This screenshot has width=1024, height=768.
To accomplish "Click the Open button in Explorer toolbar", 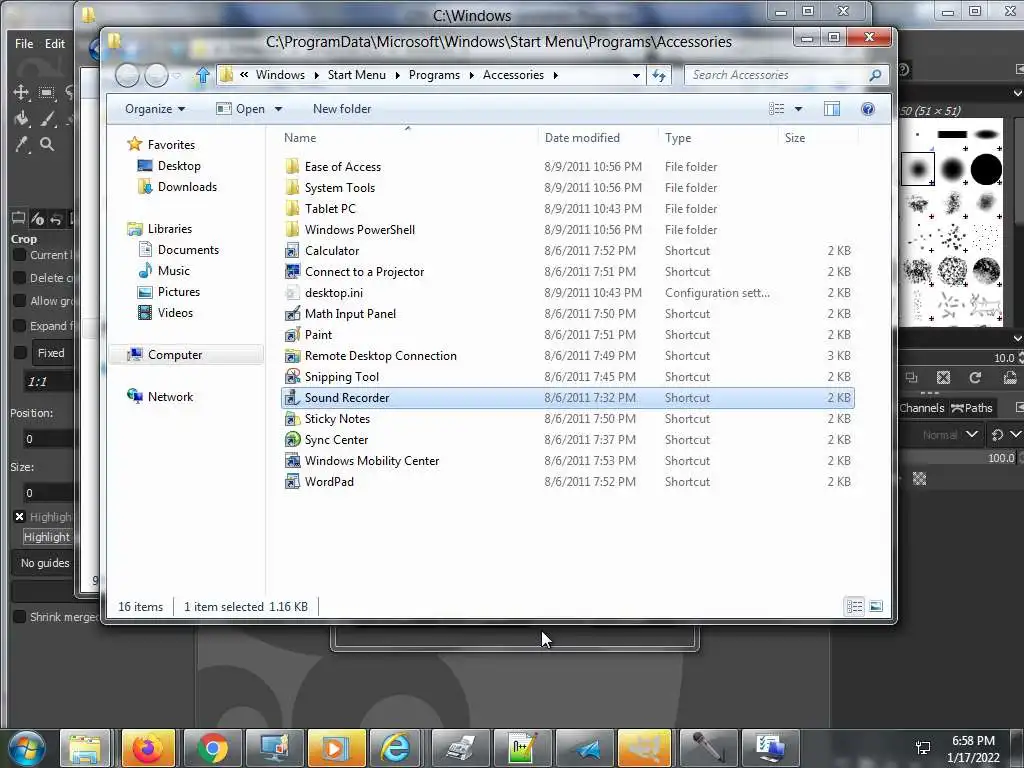I will pos(242,109).
